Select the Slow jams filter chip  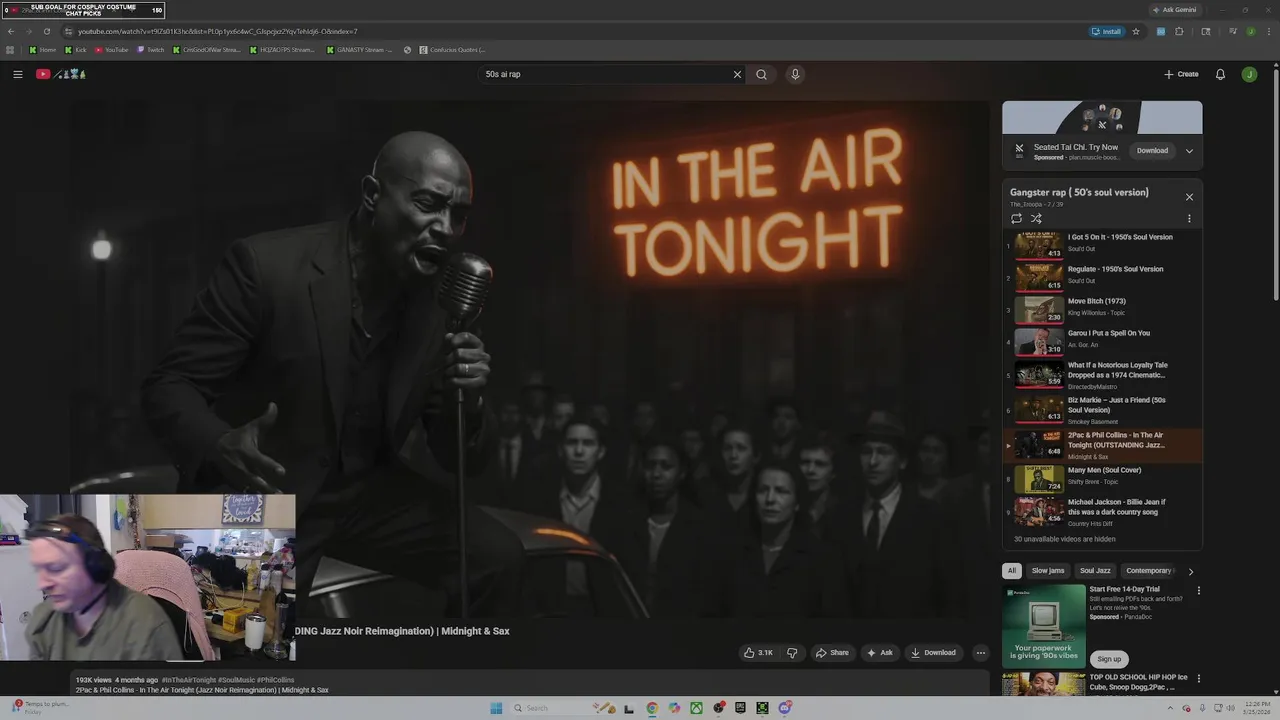click(1048, 571)
